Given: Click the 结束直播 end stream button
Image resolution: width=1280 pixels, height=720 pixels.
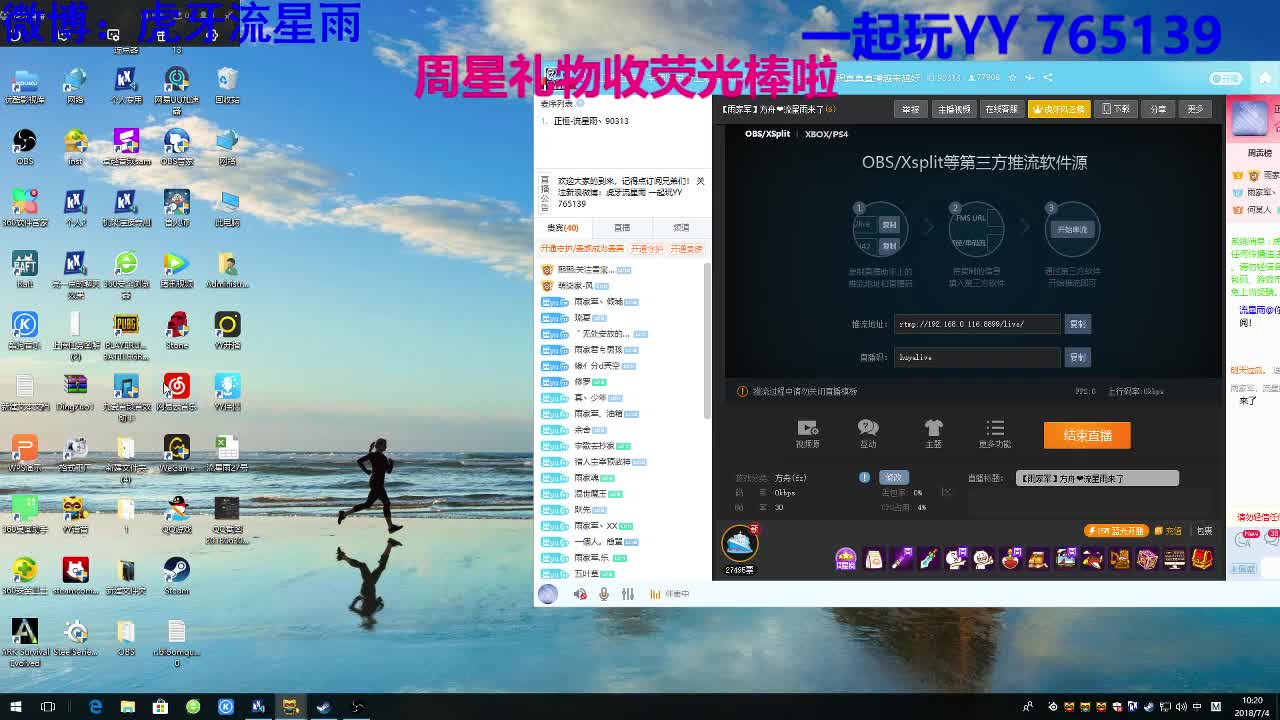Looking at the screenshot, I should pyautogui.click(x=1086, y=435).
